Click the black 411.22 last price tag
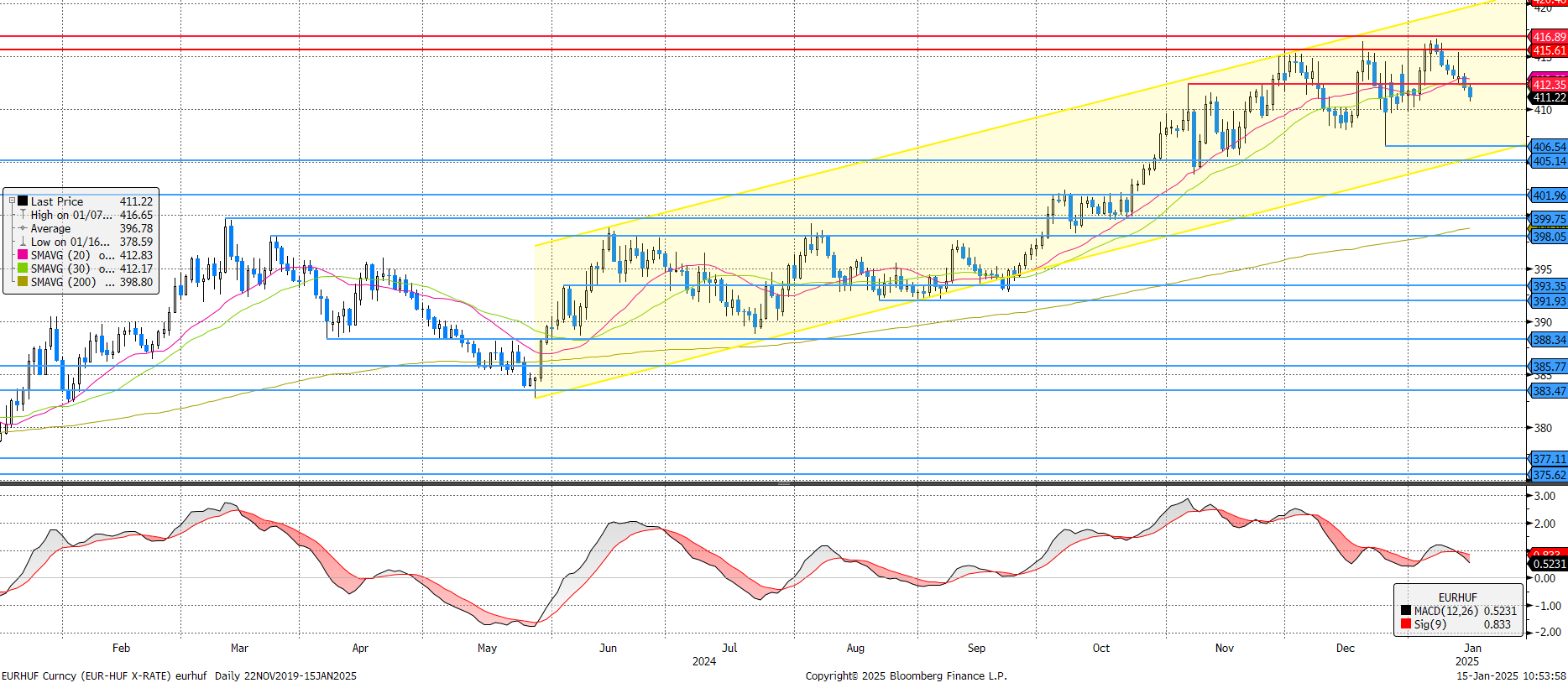Viewport: 1568px width, 683px height. click(x=1549, y=98)
